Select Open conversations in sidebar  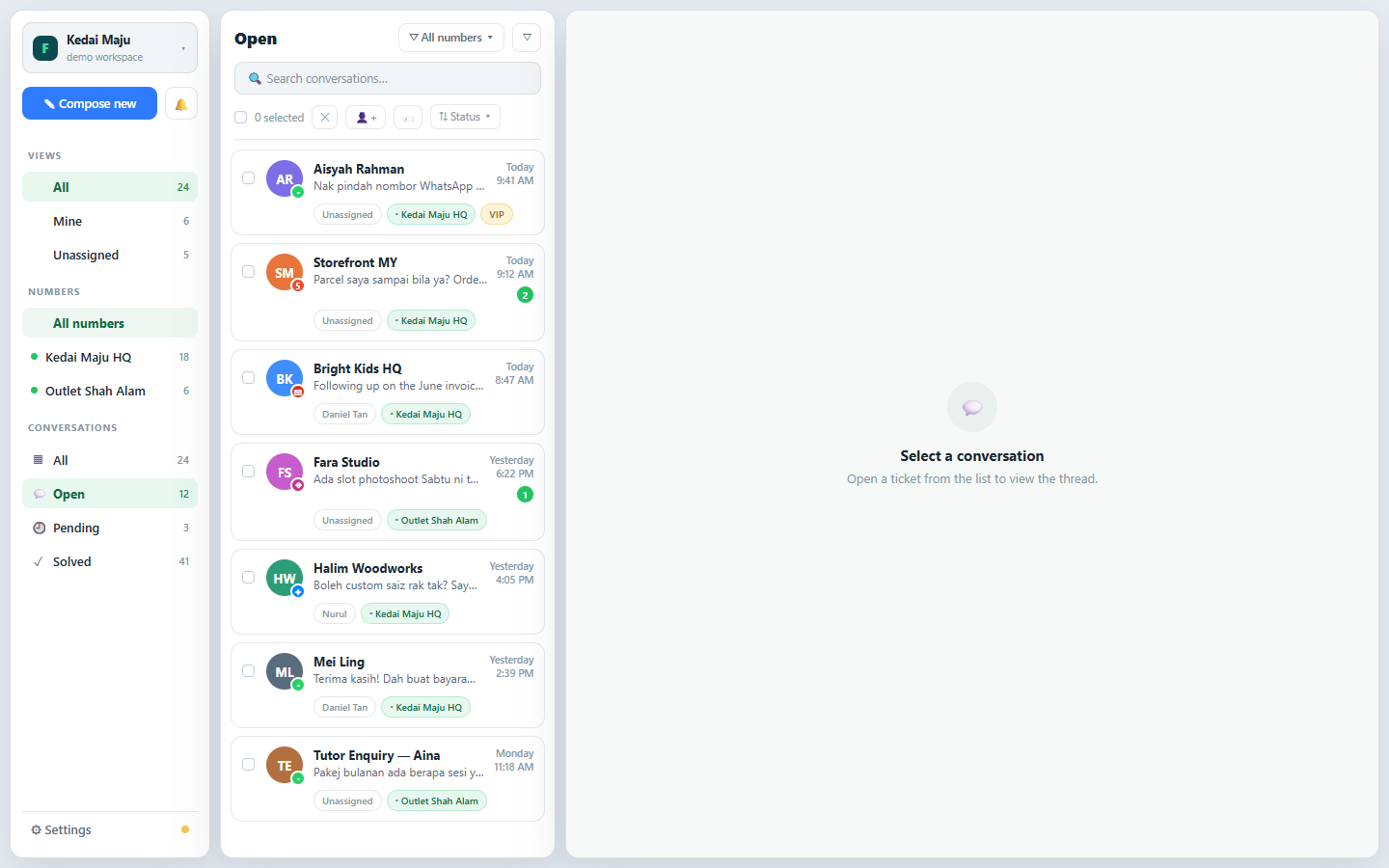[x=110, y=494]
